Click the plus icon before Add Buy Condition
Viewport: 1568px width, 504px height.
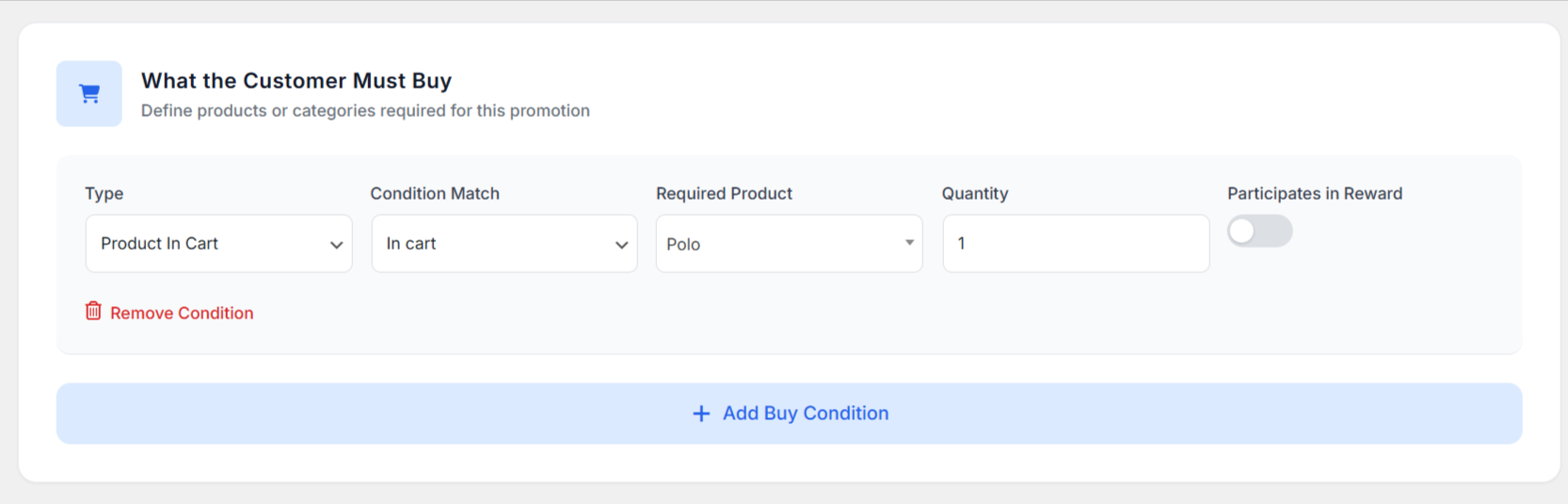(701, 414)
